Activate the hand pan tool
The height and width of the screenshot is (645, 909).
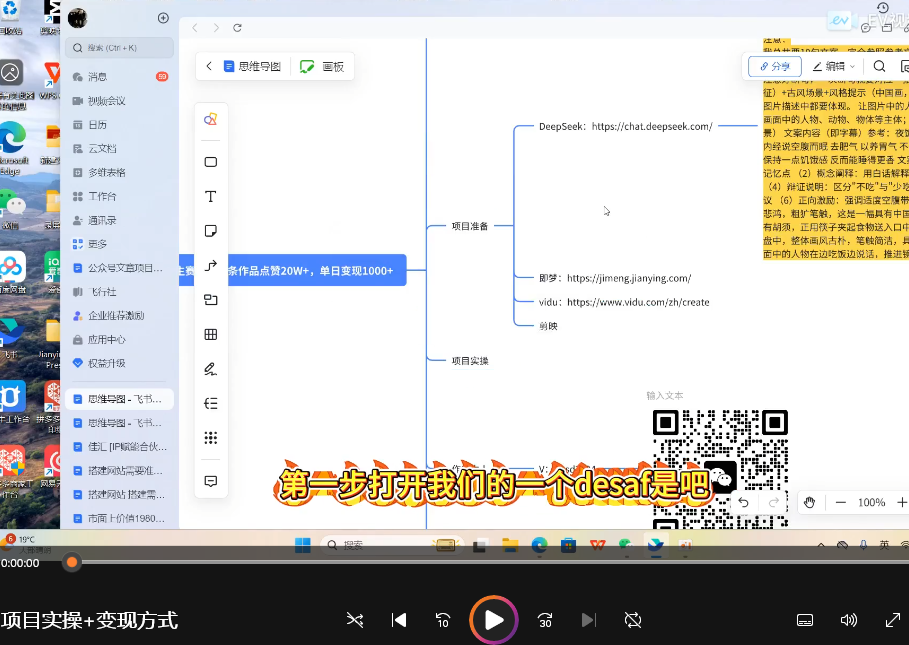coord(809,502)
